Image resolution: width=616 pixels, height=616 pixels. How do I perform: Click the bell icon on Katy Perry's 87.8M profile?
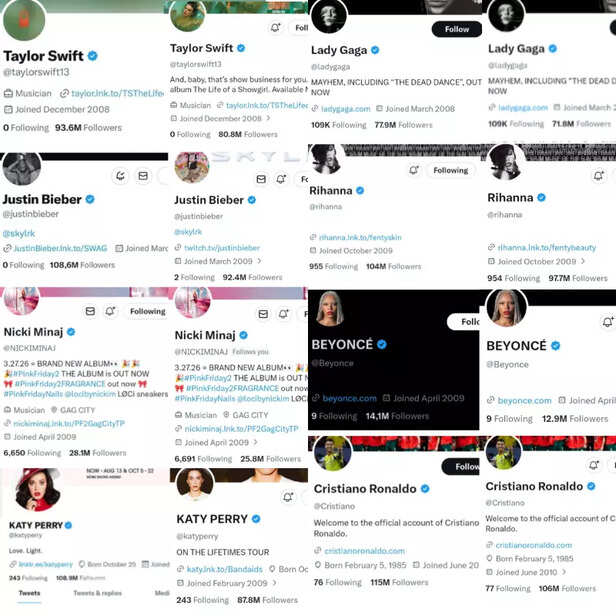pos(288,497)
